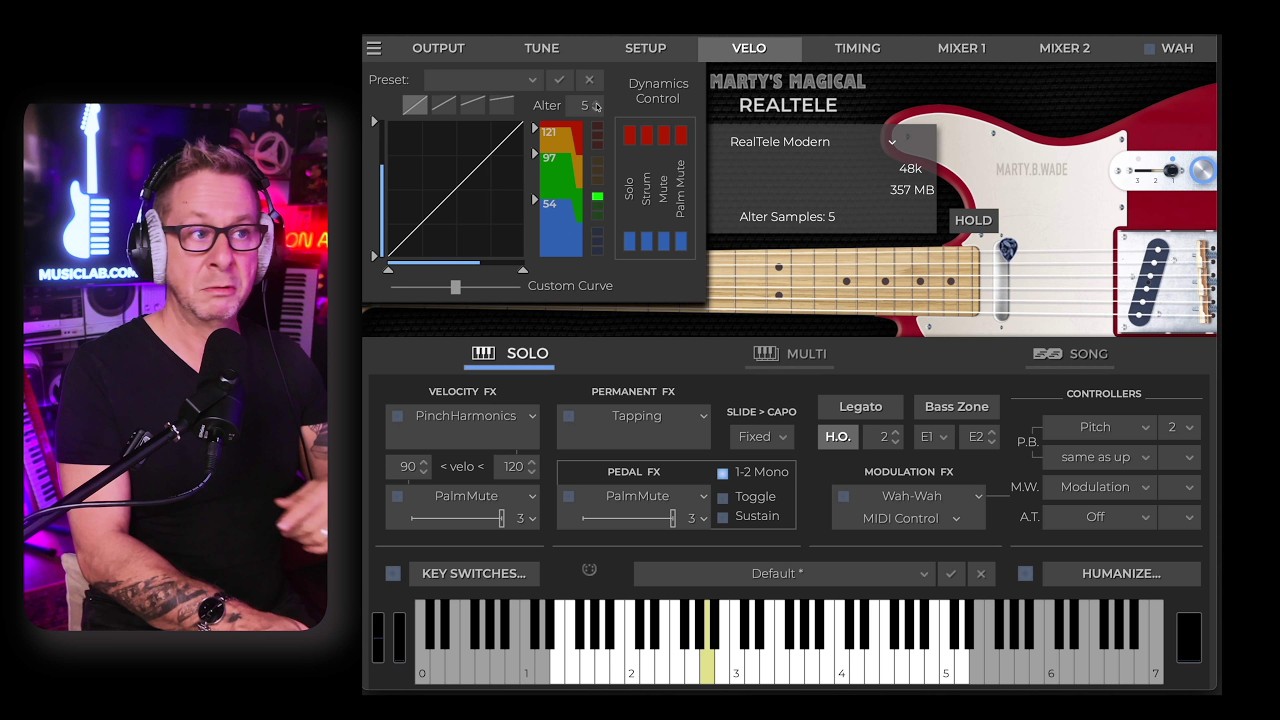
Task: Enable the pedal Toggle checkbox
Action: point(723,497)
